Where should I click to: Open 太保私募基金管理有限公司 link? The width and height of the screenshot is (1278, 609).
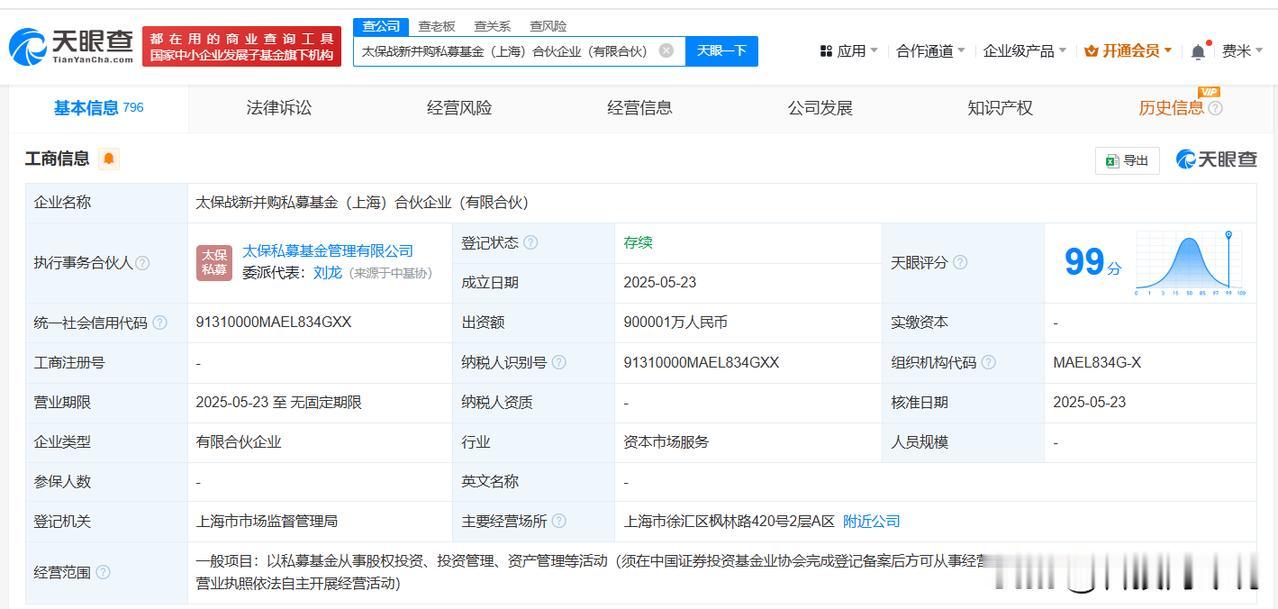[328, 251]
